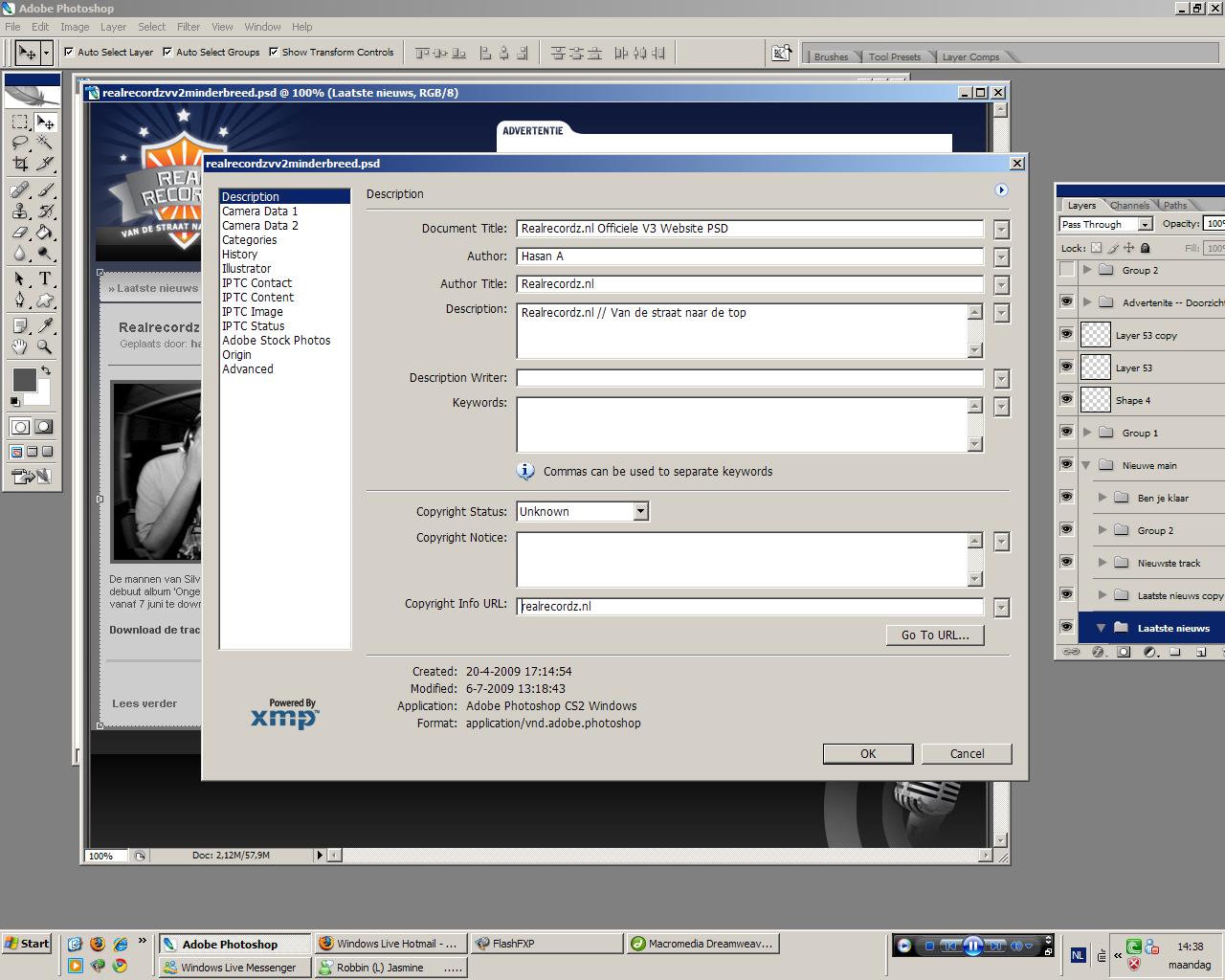Select Camera Data 1 in dialog list
The width and height of the screenshot is (1225, 980).
click(x=259, y=211)
